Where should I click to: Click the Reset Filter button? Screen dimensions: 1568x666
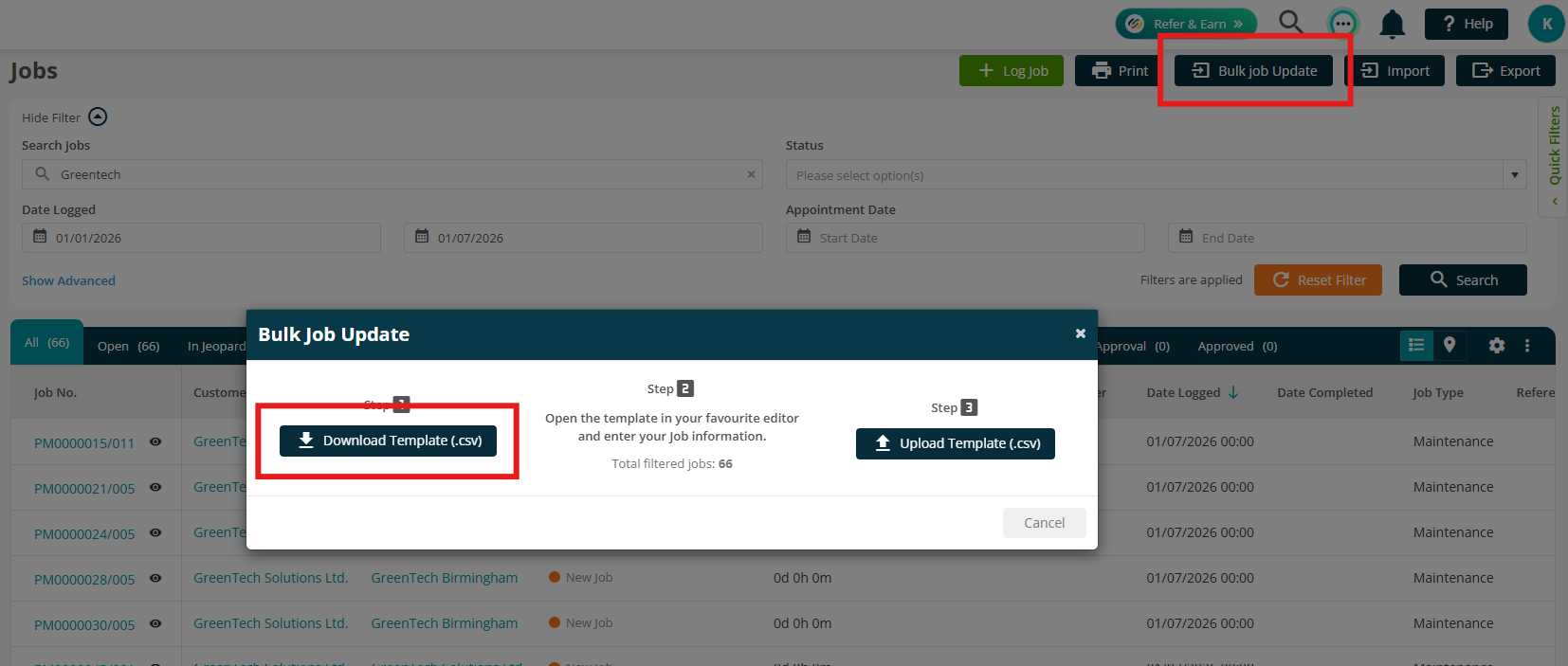[x=1318, y=280]
